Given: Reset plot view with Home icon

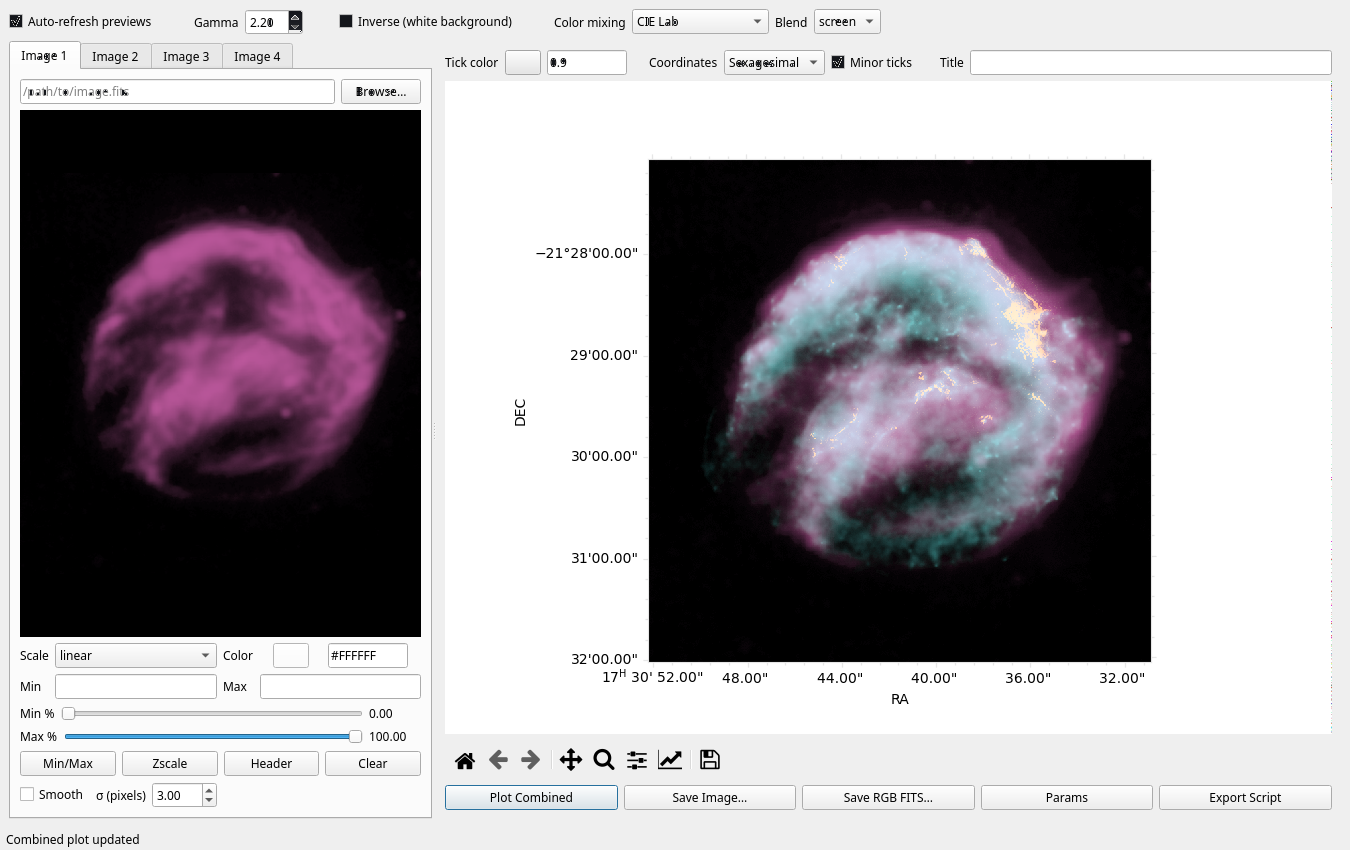Looking at the screenshot, I should [x=464, y=761].
